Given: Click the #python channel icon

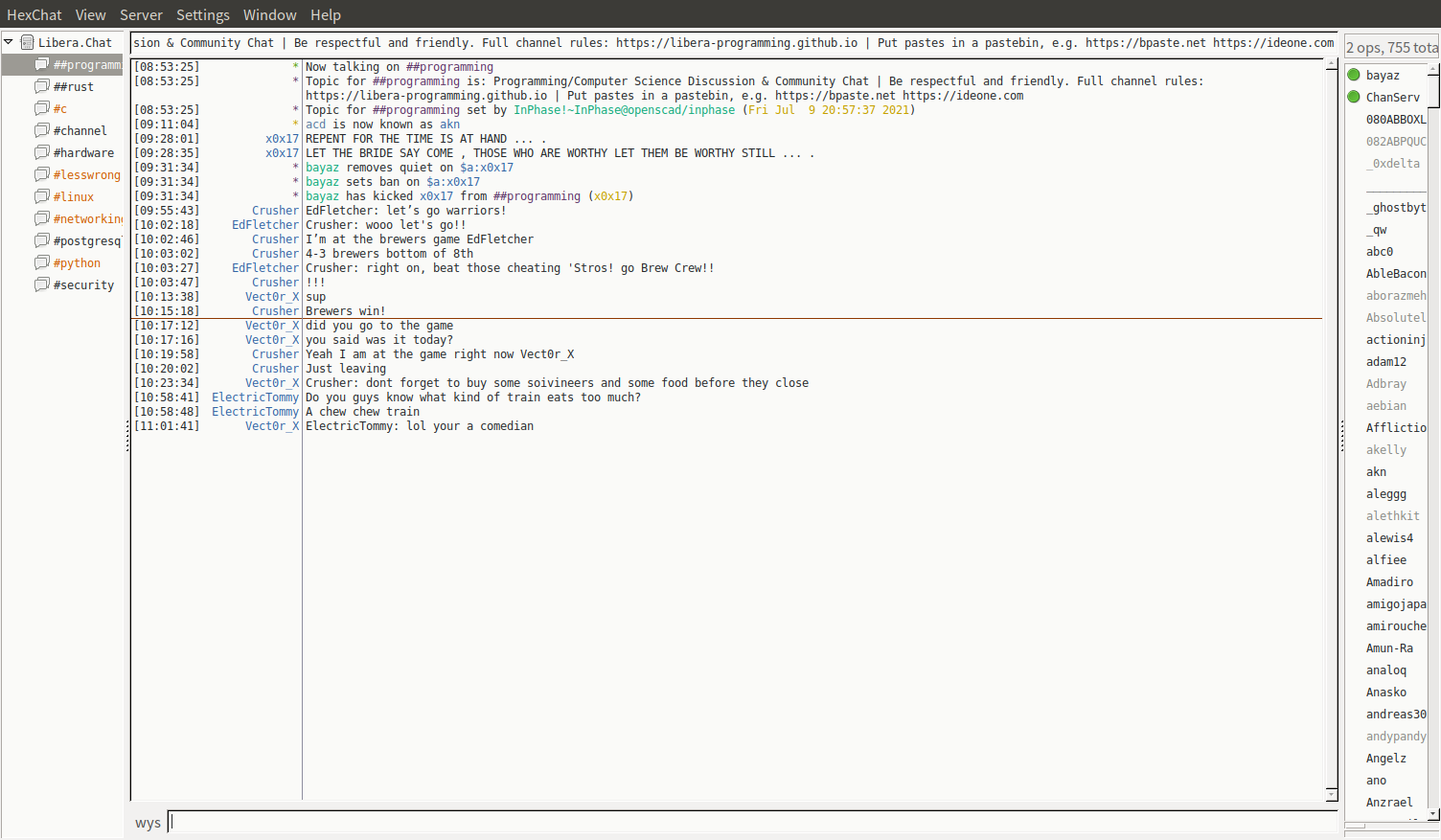Looking at the screenshot, I should coord(41,262).
